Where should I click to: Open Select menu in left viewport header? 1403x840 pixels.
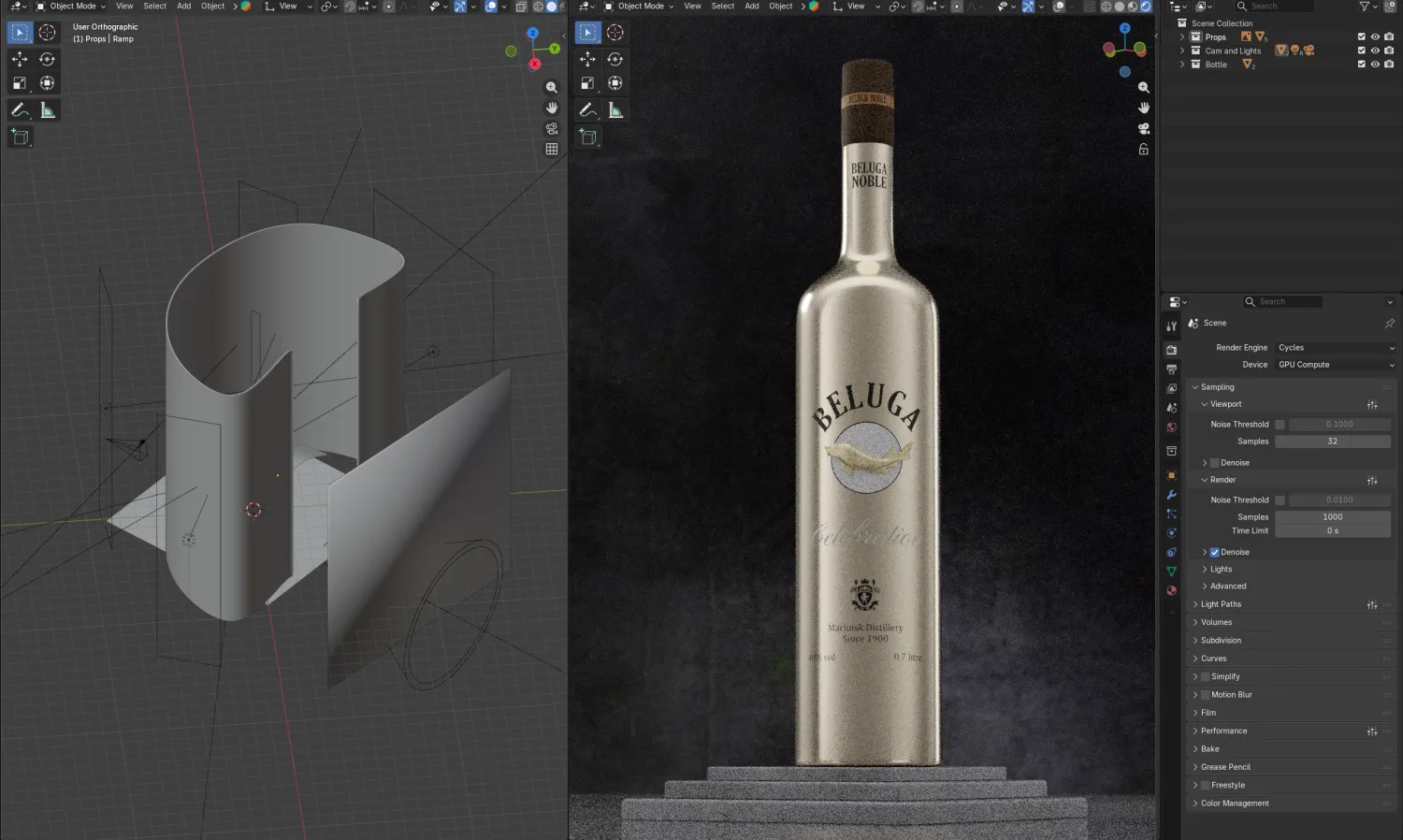pyautogui.click(x=155, y=7)
